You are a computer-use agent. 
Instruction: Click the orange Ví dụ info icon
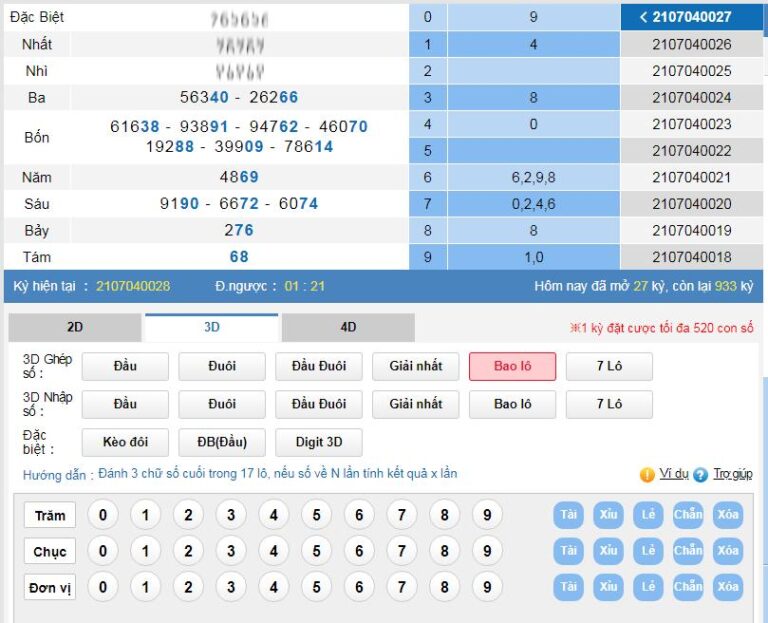pyautogui.click(x=647, y=475)
